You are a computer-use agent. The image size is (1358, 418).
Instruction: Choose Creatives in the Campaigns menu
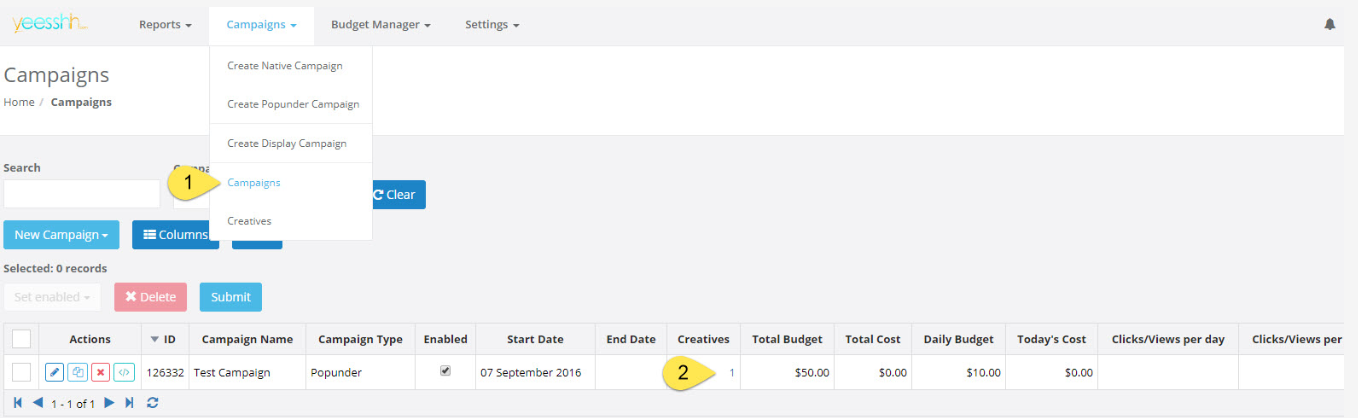coord(249,221)
